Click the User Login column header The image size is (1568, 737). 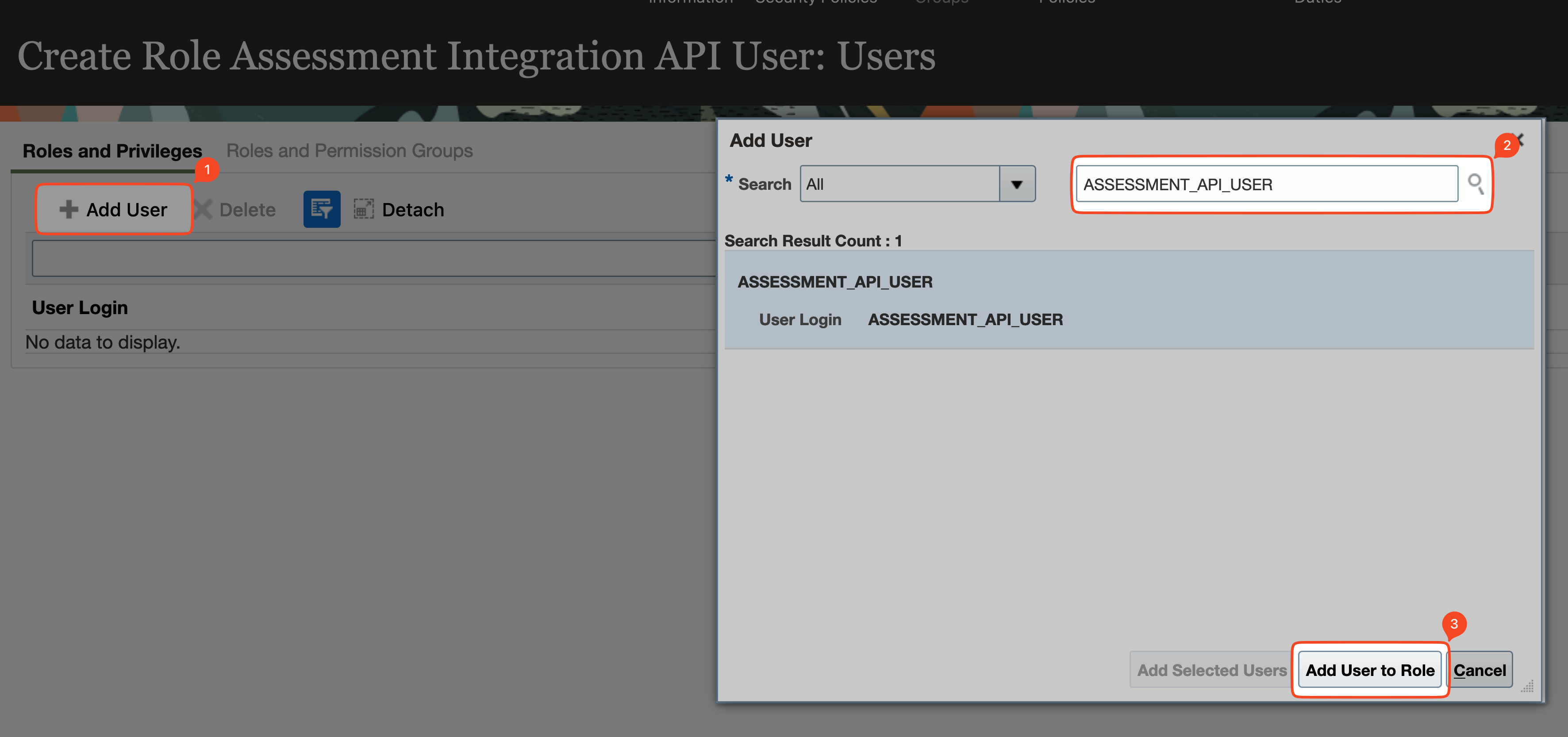[80, 307]
